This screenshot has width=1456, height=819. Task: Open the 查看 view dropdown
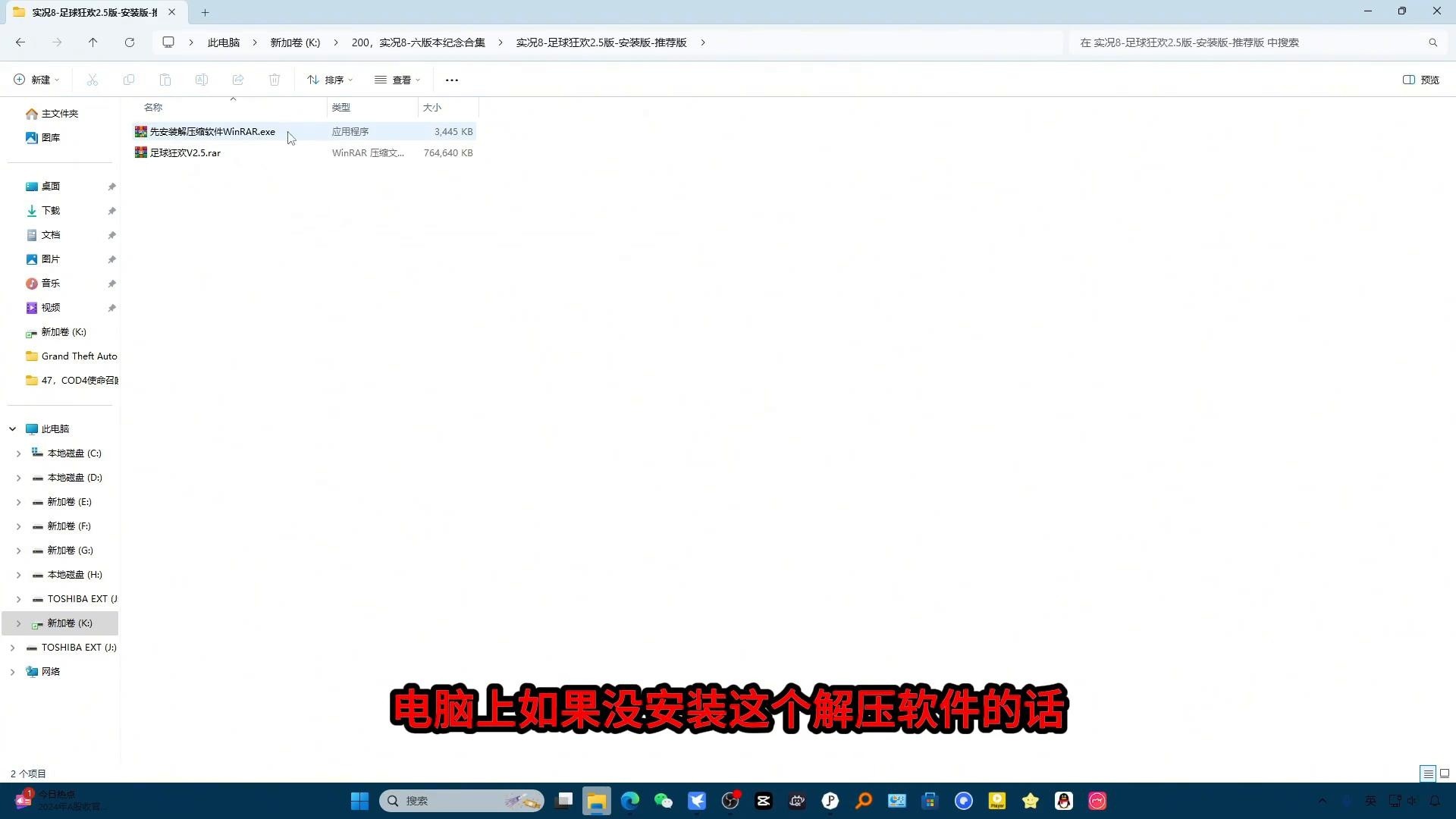(x=397, y=80)
